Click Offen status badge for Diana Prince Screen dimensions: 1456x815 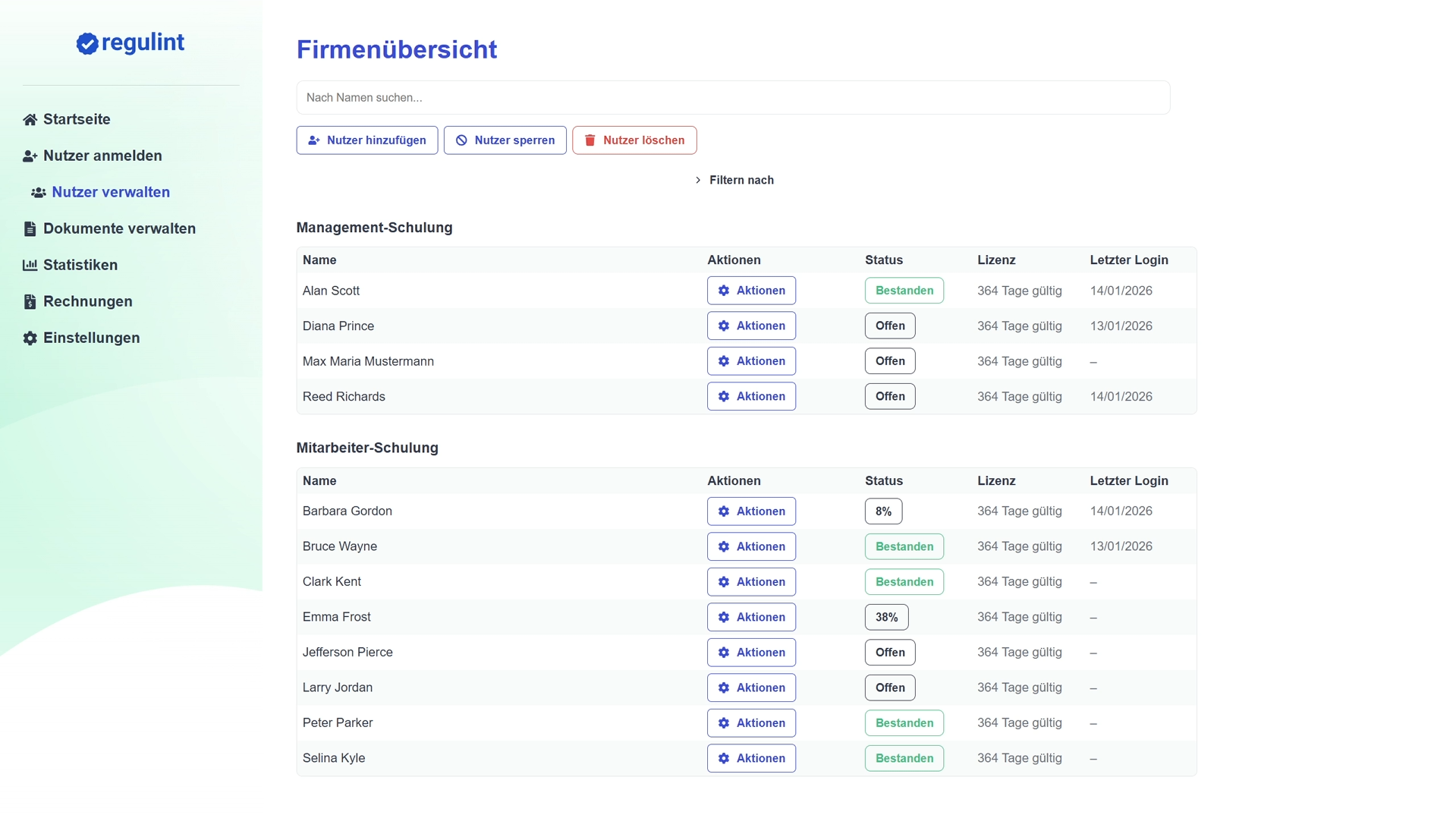889,326
